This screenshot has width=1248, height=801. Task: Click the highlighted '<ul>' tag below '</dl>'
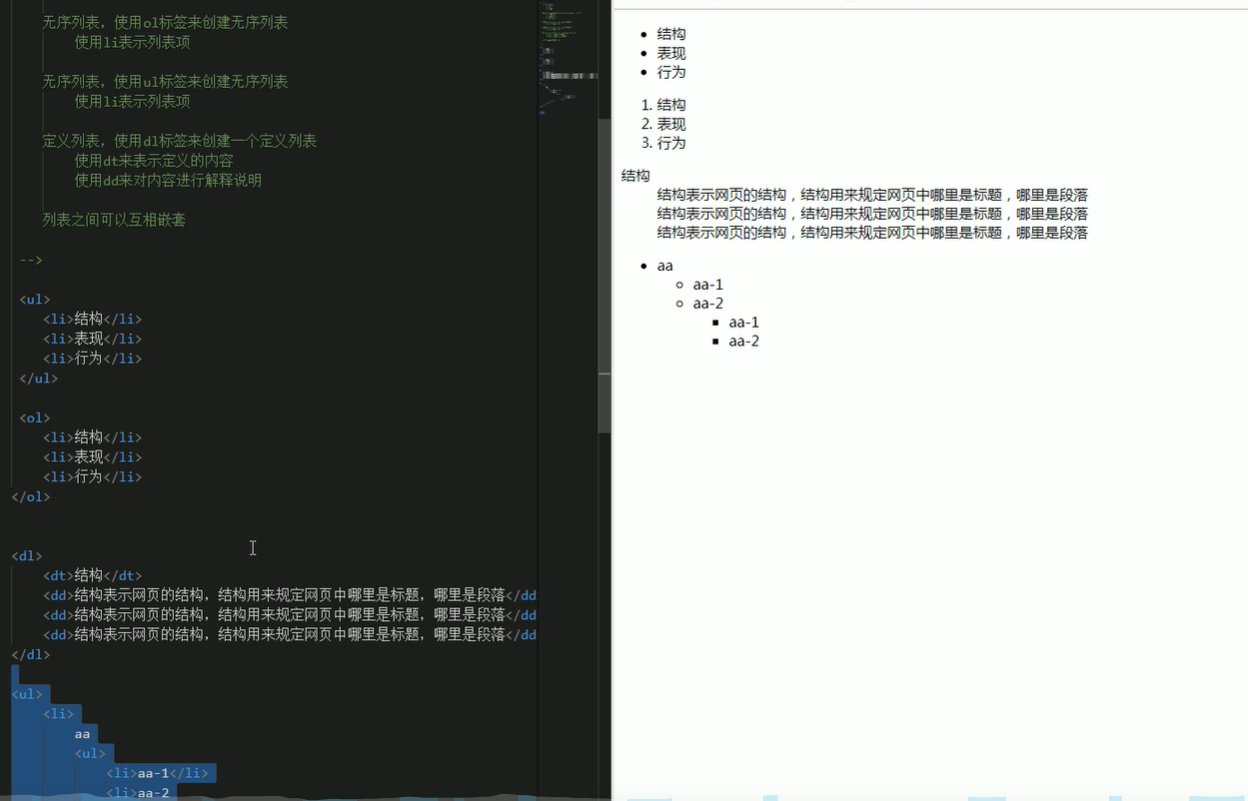(x=26, y=694)
